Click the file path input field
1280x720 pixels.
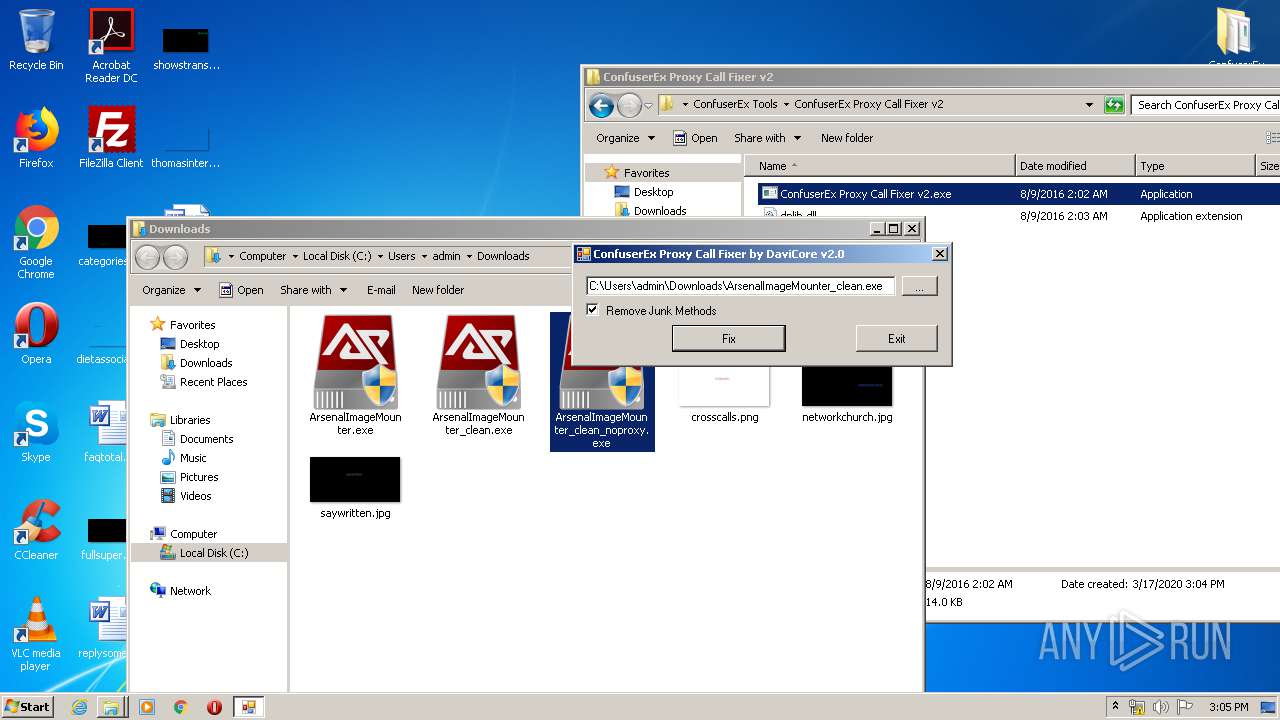[740, 286]
